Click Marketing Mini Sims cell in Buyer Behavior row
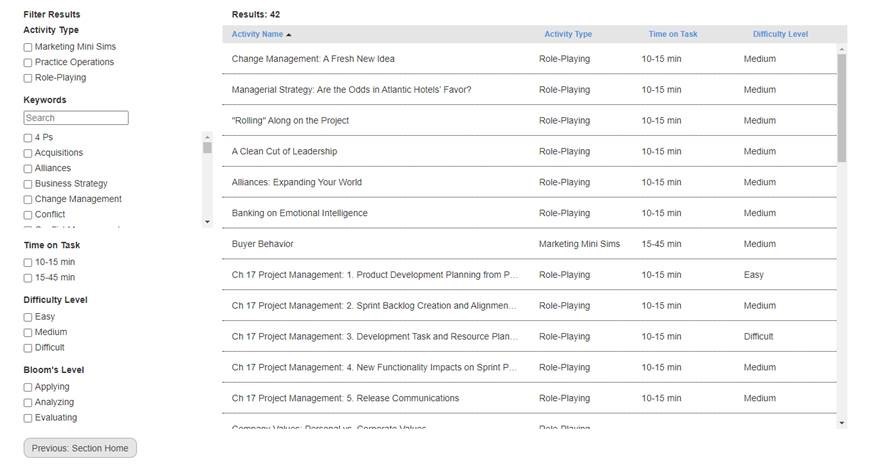Screen dimensions: 871x470 point(579,244)
